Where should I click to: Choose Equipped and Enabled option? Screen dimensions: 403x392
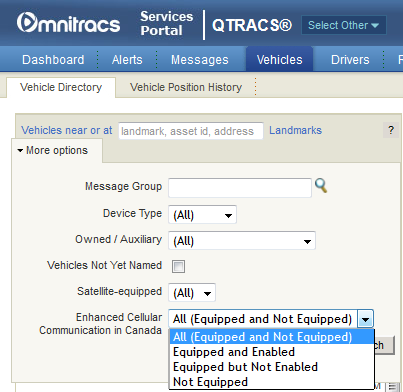(272, 352)
